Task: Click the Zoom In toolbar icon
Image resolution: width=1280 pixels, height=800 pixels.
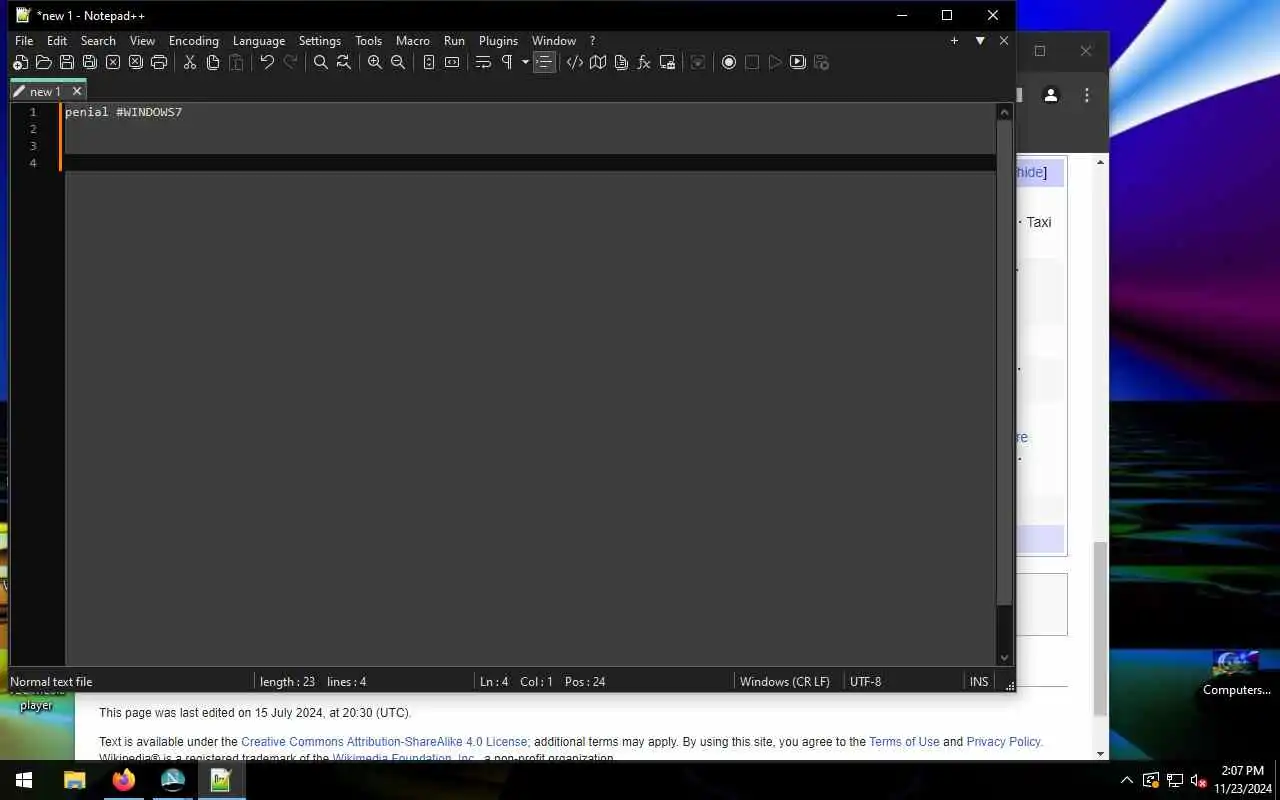Action: 374,62
